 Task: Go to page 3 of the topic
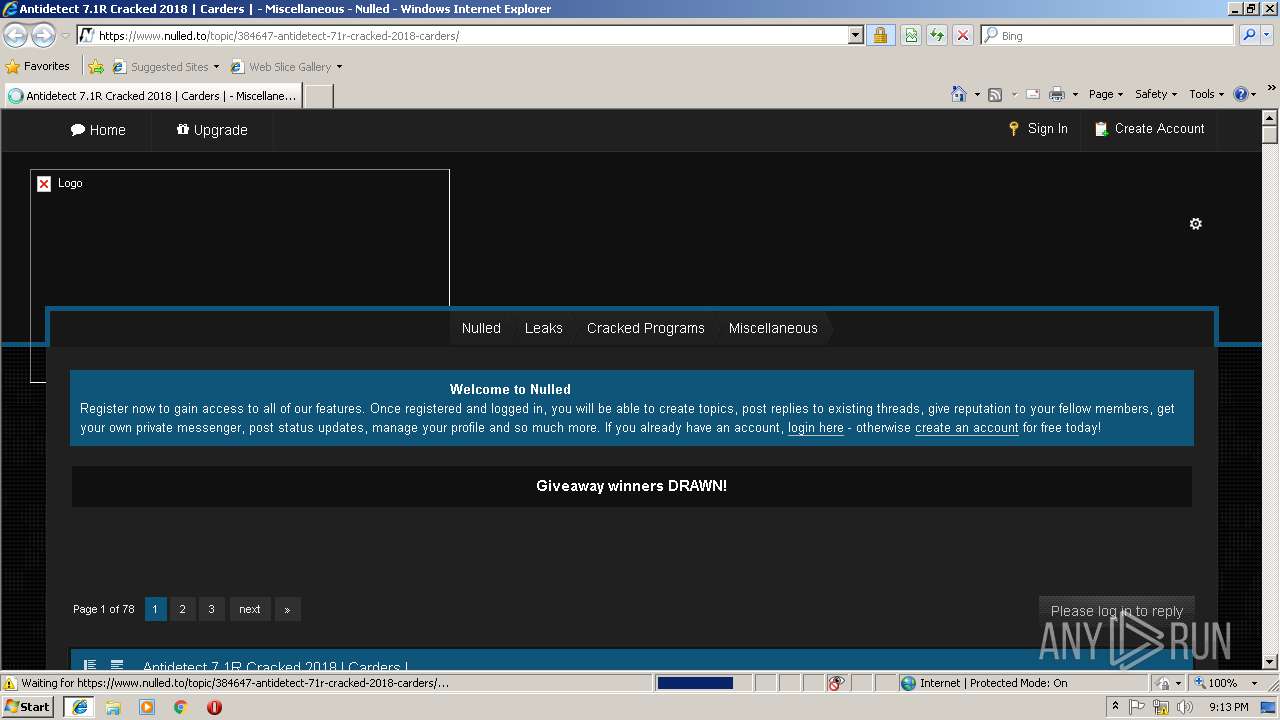coord(211,609)
